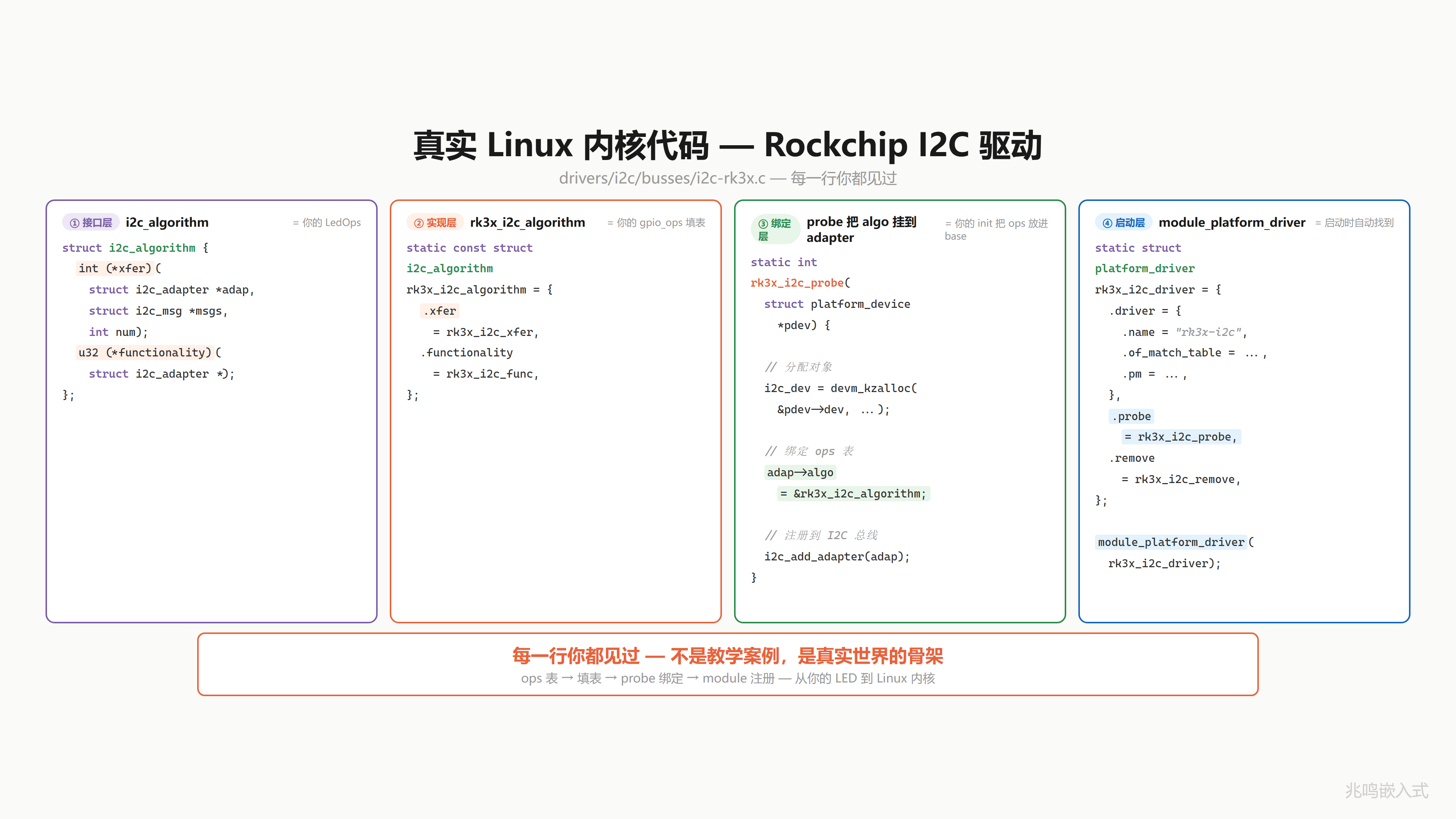The width and height of the screenshot is (1456, 819).
Task: Click the note '= 启动时自动找到'
Action: point(1354,223)
